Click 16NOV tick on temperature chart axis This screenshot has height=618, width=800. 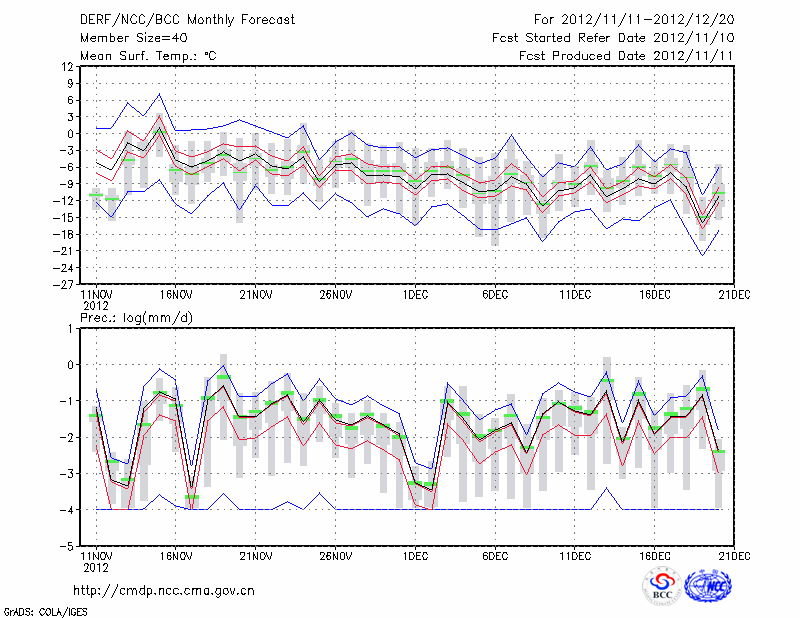coord(176,295)
